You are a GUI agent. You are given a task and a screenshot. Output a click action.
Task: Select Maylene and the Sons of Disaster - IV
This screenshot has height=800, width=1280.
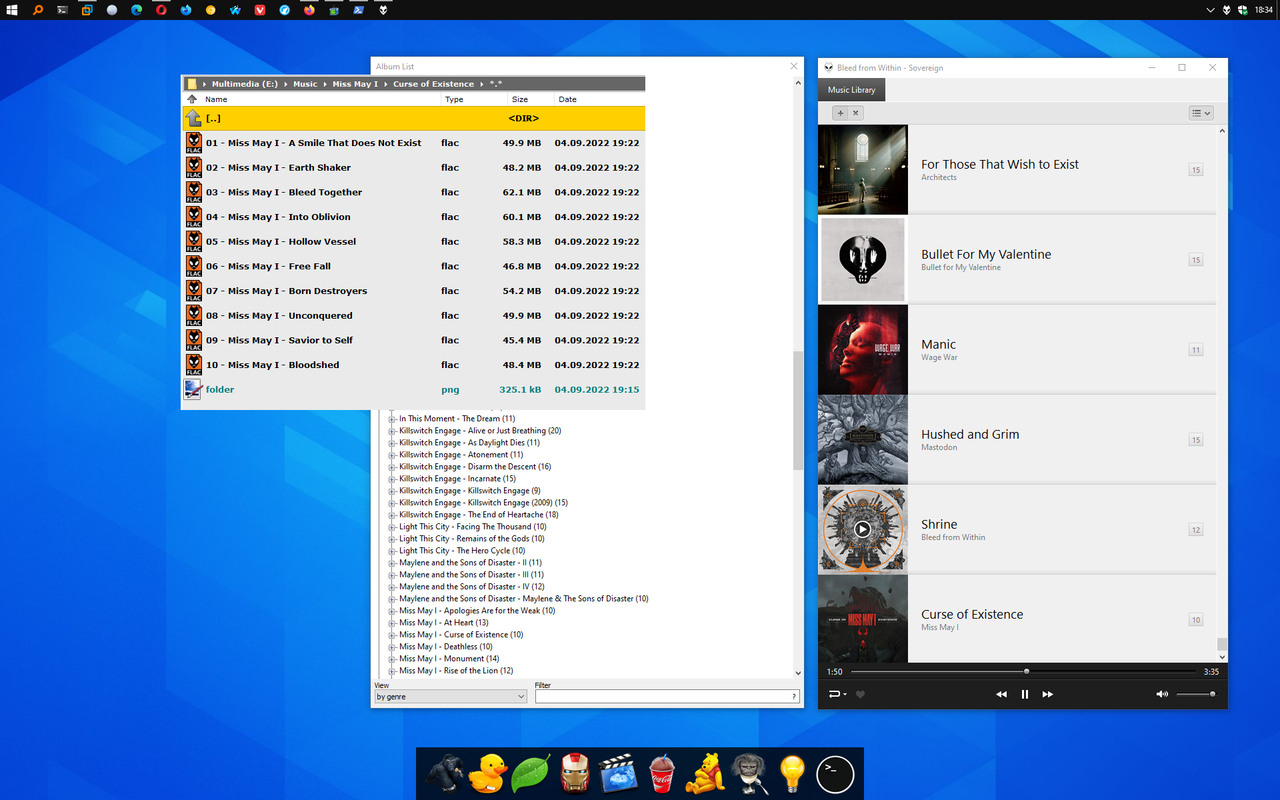click(x=471, y=587)
